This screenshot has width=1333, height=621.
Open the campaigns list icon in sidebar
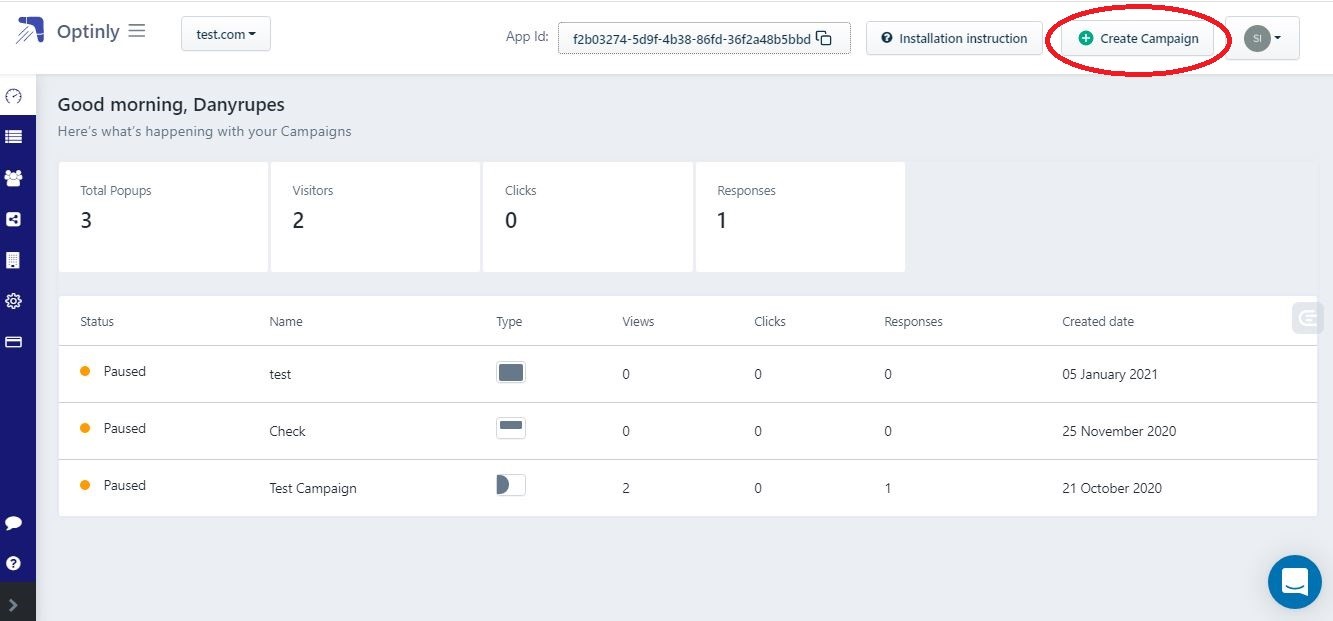point(14,137)
